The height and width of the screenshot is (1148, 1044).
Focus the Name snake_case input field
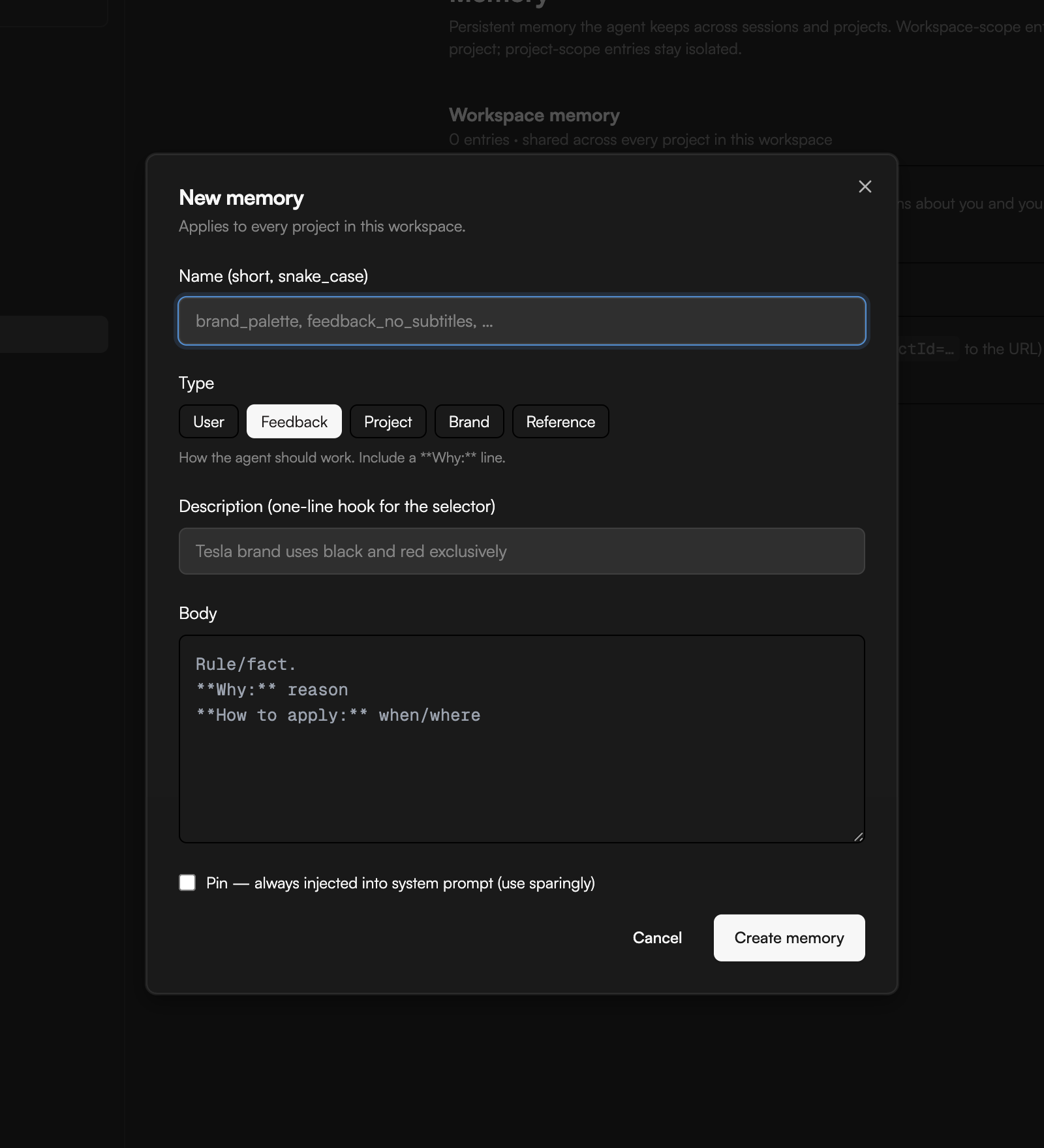click(522, 321)
